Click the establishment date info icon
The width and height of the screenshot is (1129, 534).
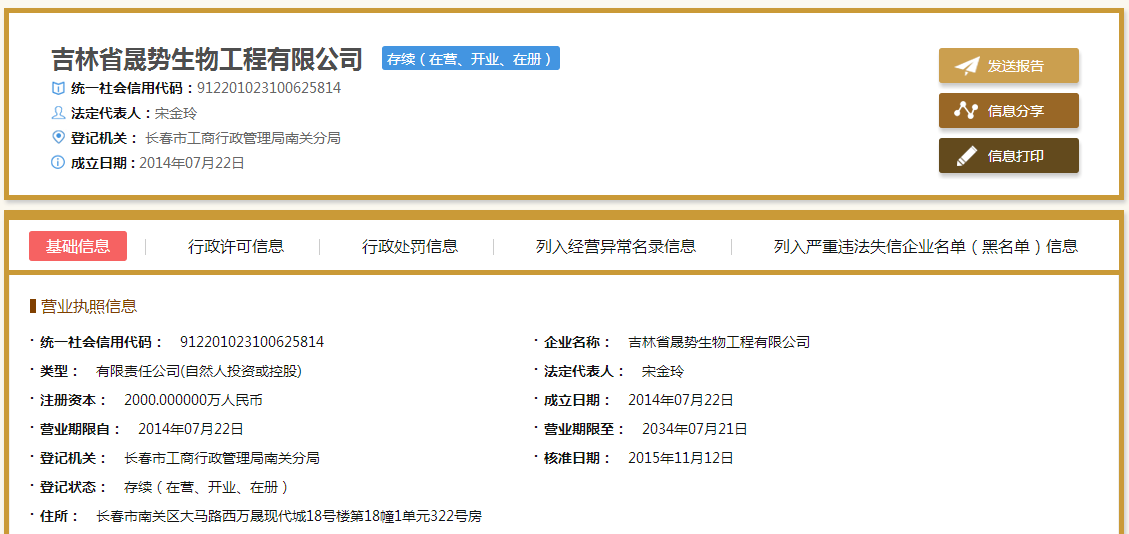(58, 163)
